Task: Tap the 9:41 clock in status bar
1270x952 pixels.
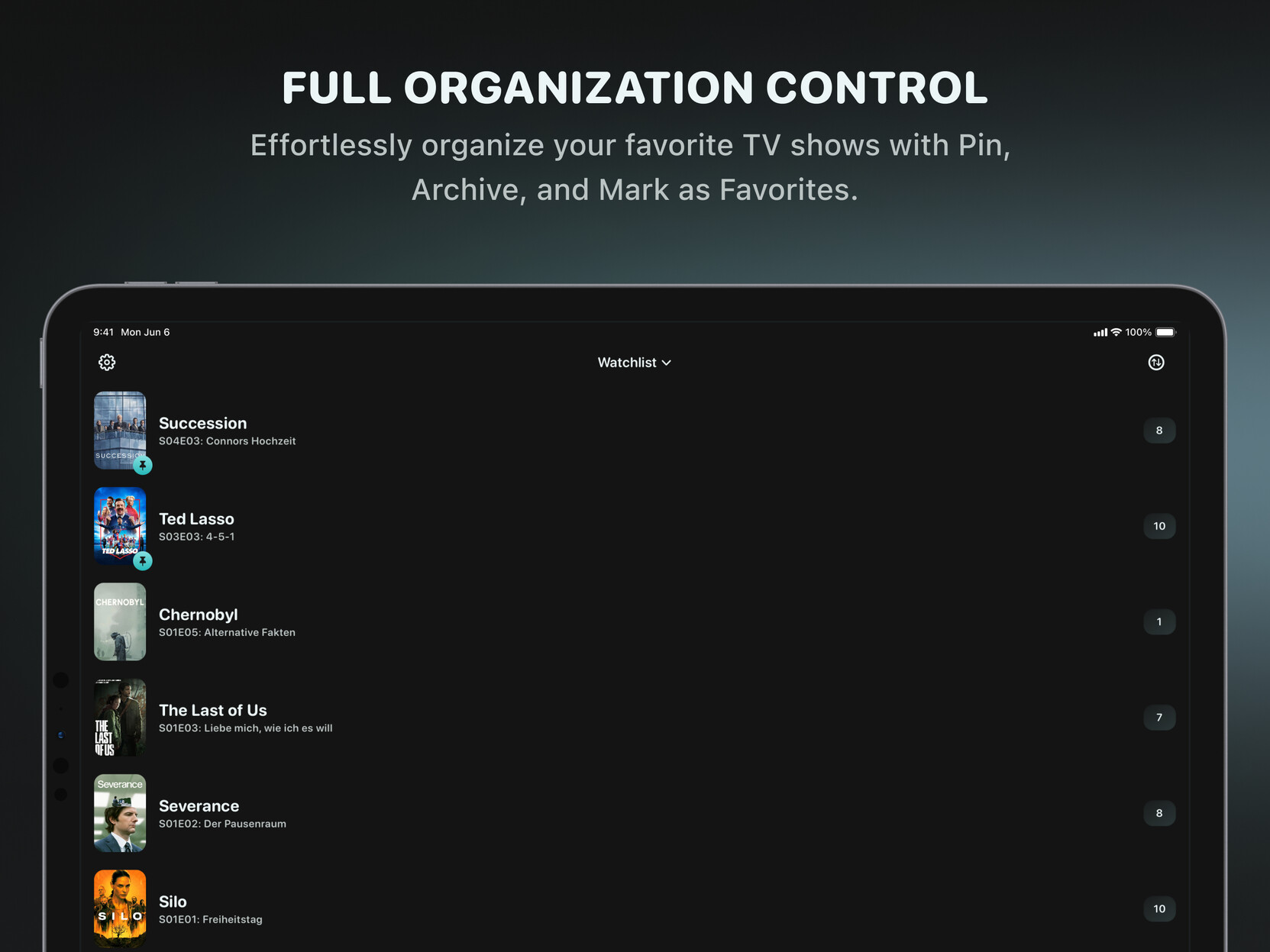Action: [x=103, y=332]
